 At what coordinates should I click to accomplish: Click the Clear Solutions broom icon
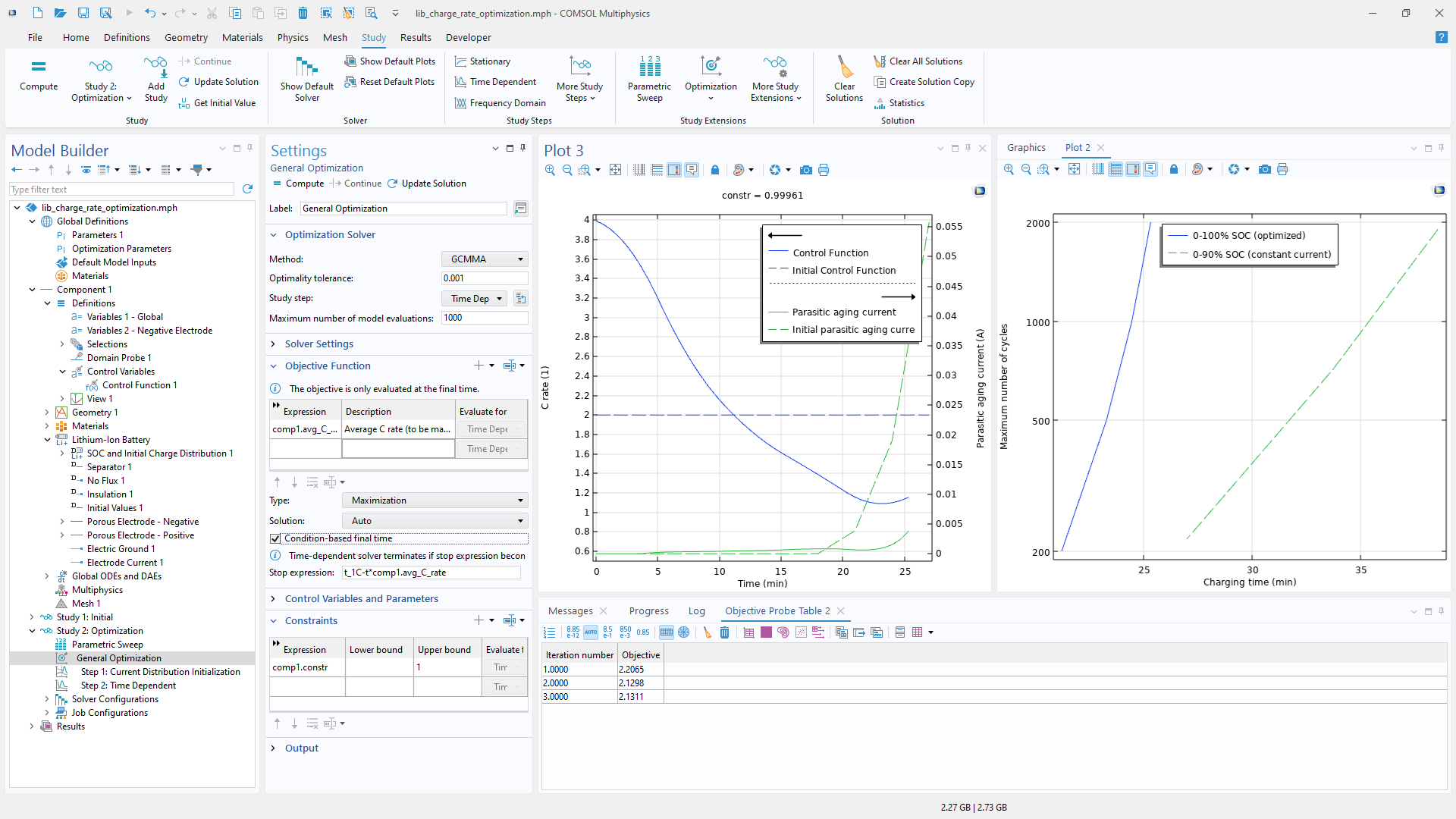point(844,67)
